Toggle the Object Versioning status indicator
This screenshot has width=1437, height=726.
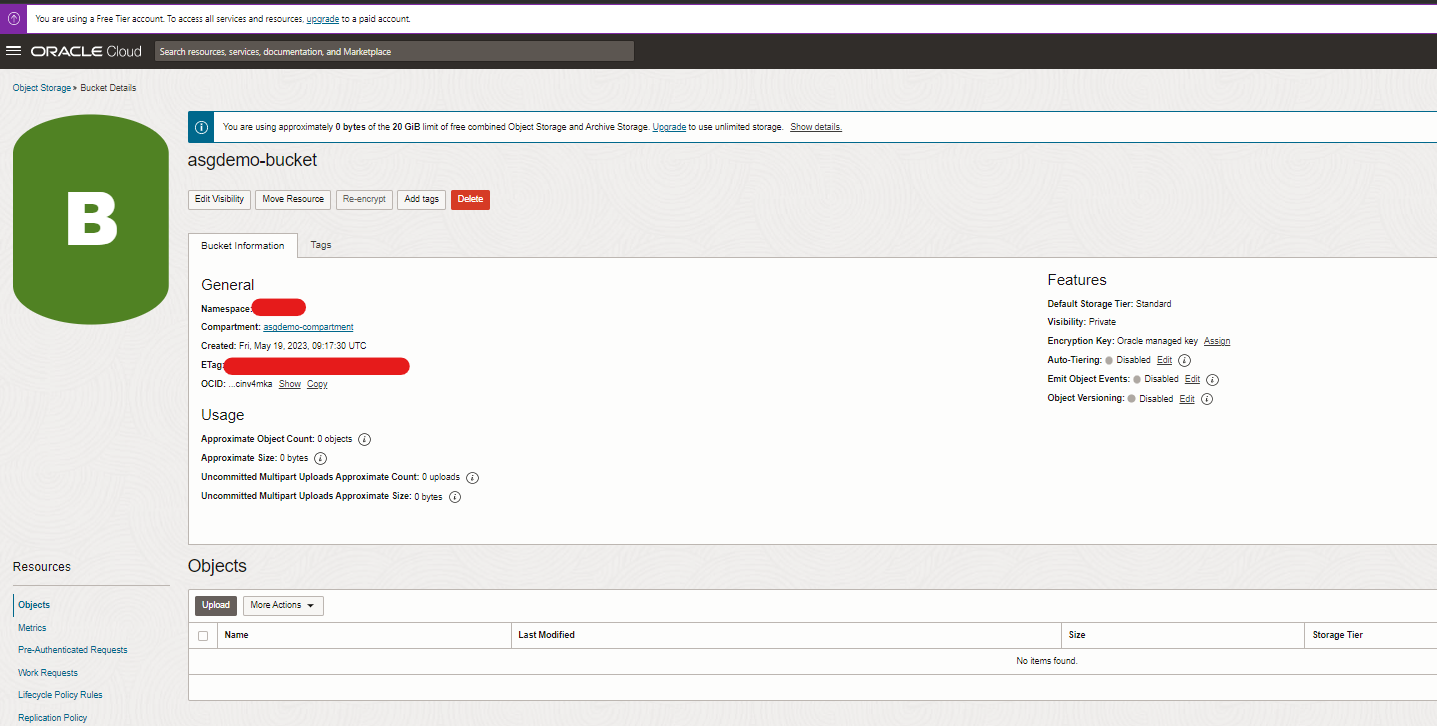click(x=1131, y=398)
